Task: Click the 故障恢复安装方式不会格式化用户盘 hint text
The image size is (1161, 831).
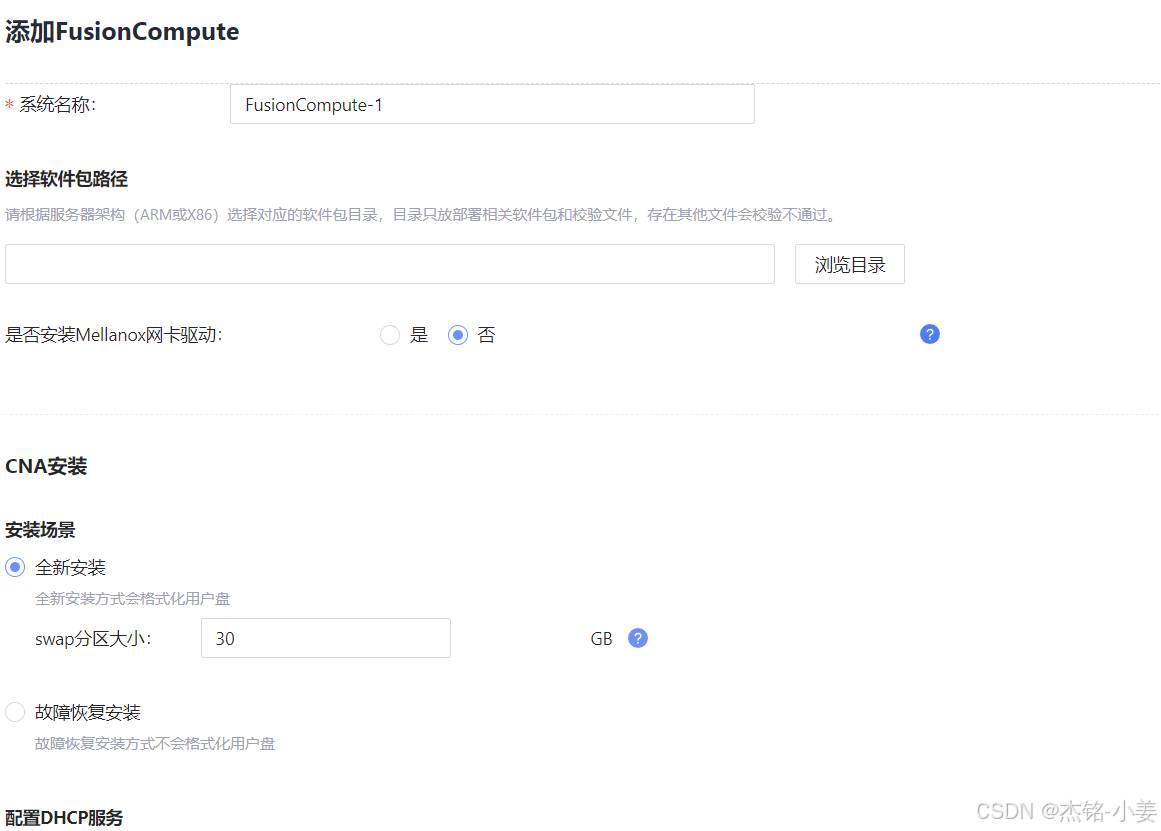Action: 155,744
